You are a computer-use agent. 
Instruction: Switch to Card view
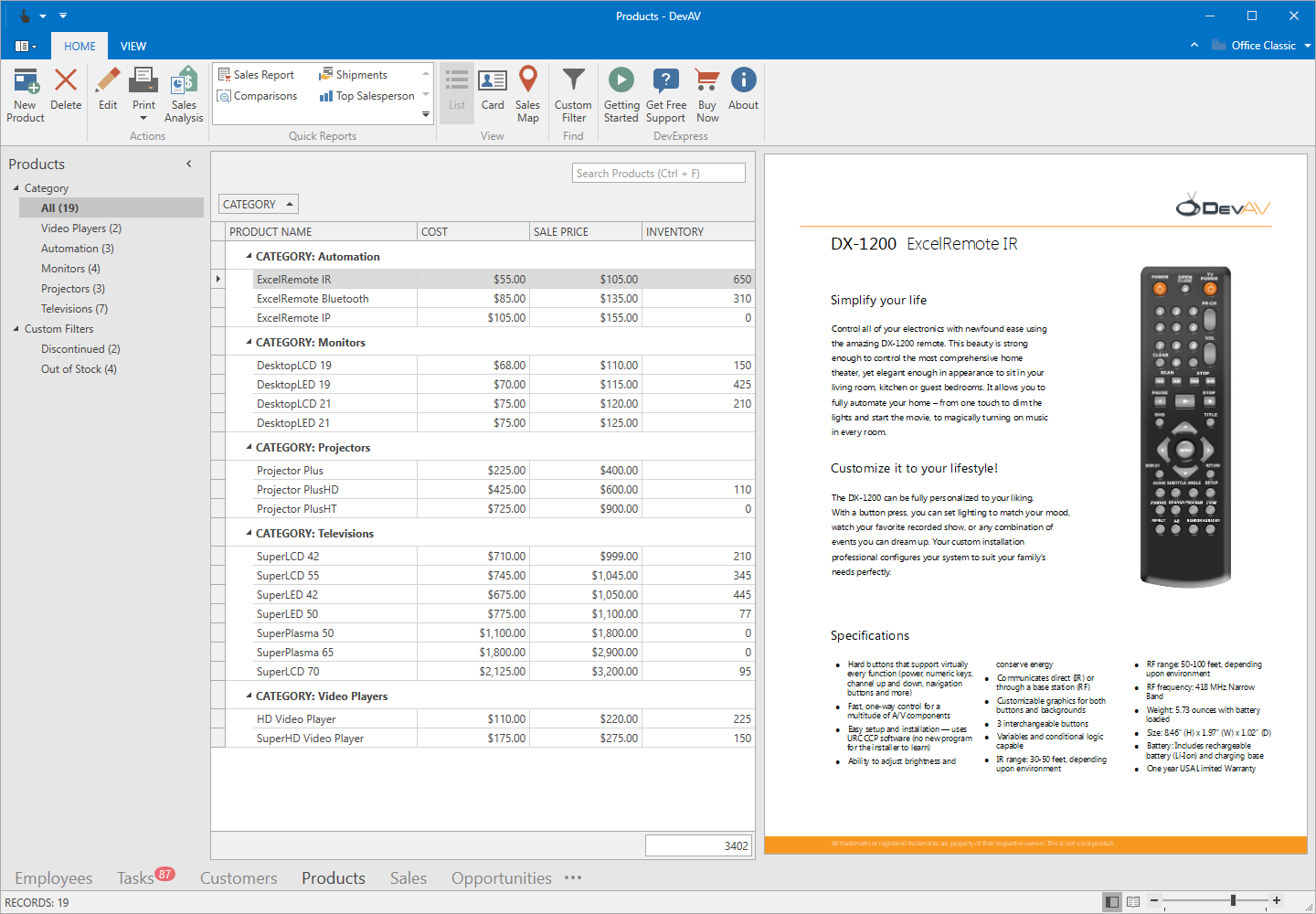493,82
